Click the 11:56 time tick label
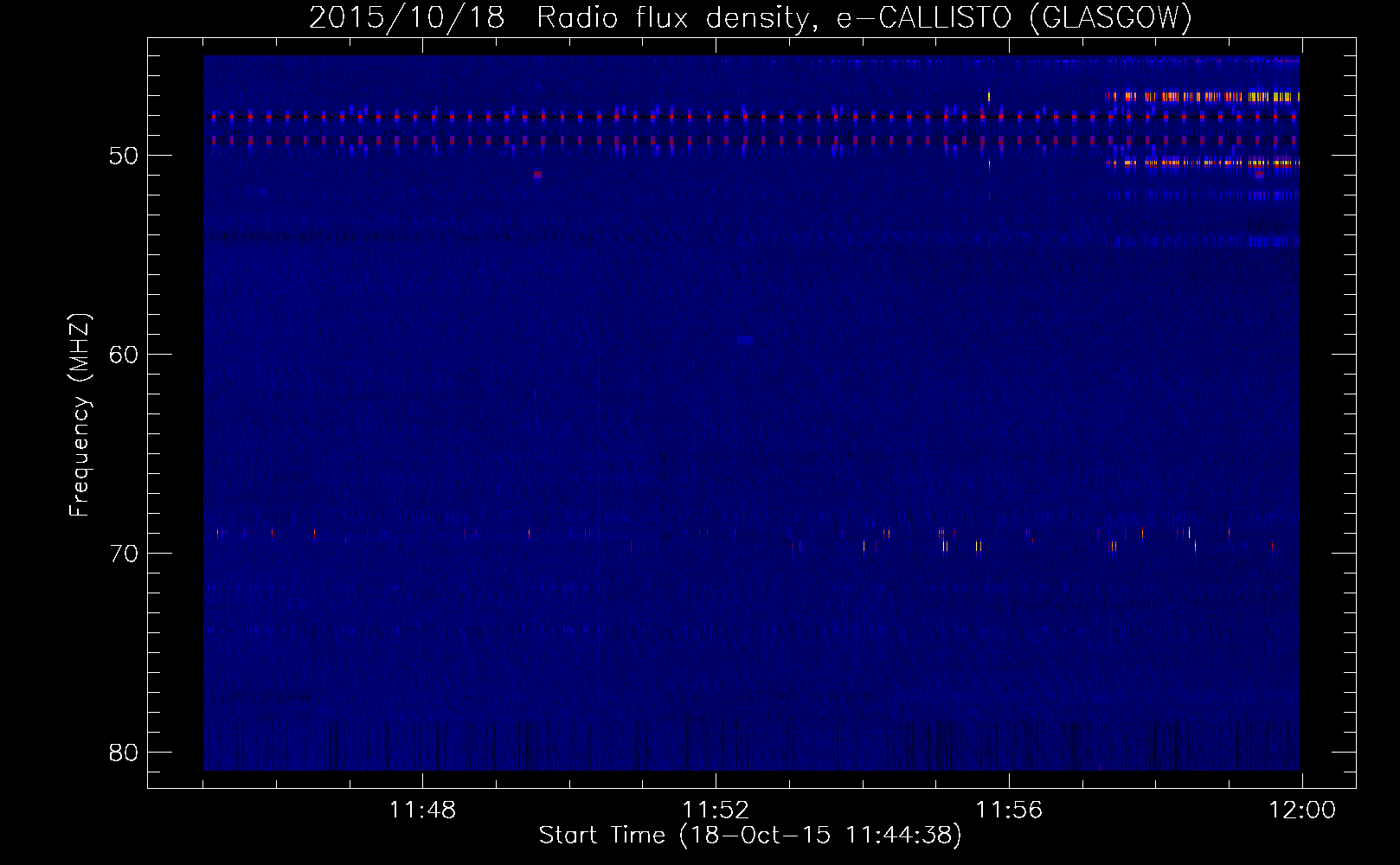 click(1009, 811)
